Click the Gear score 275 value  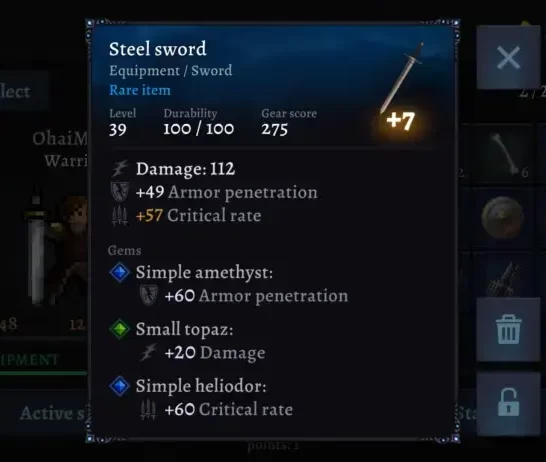pos(274,130)
